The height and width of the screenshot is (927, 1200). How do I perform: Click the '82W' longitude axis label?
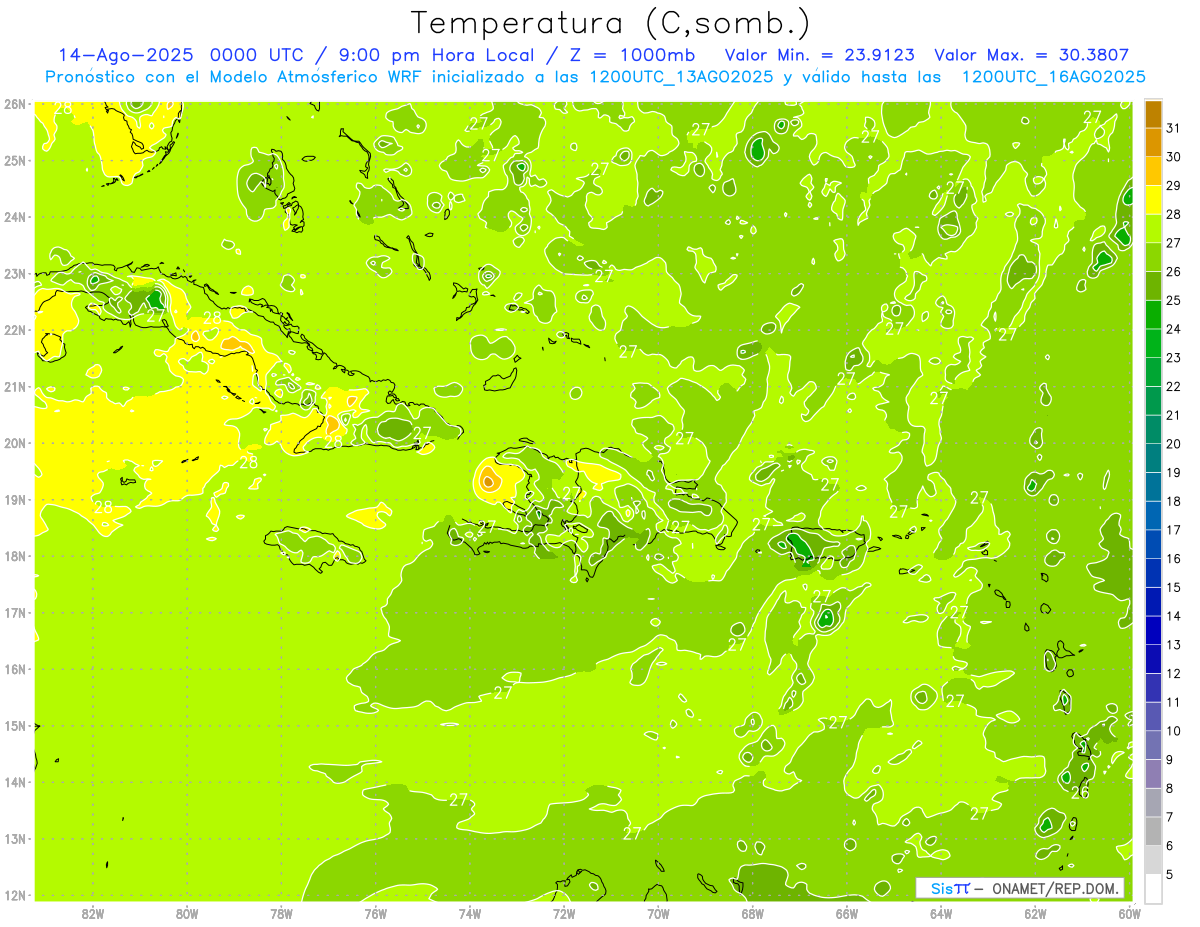pos(93,914)
